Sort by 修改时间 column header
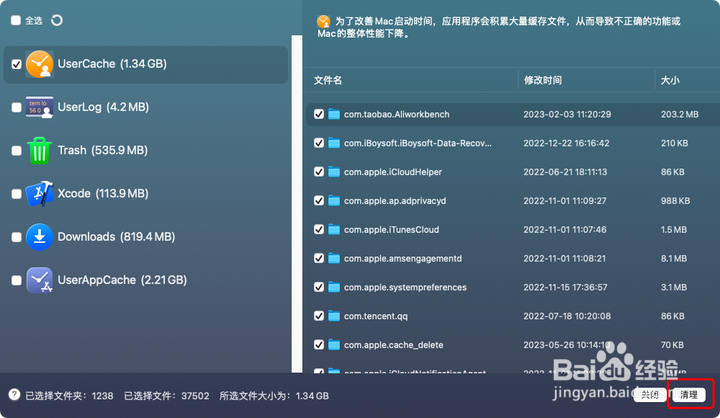This screenshot has height=418, width=720. click(543, 80)
